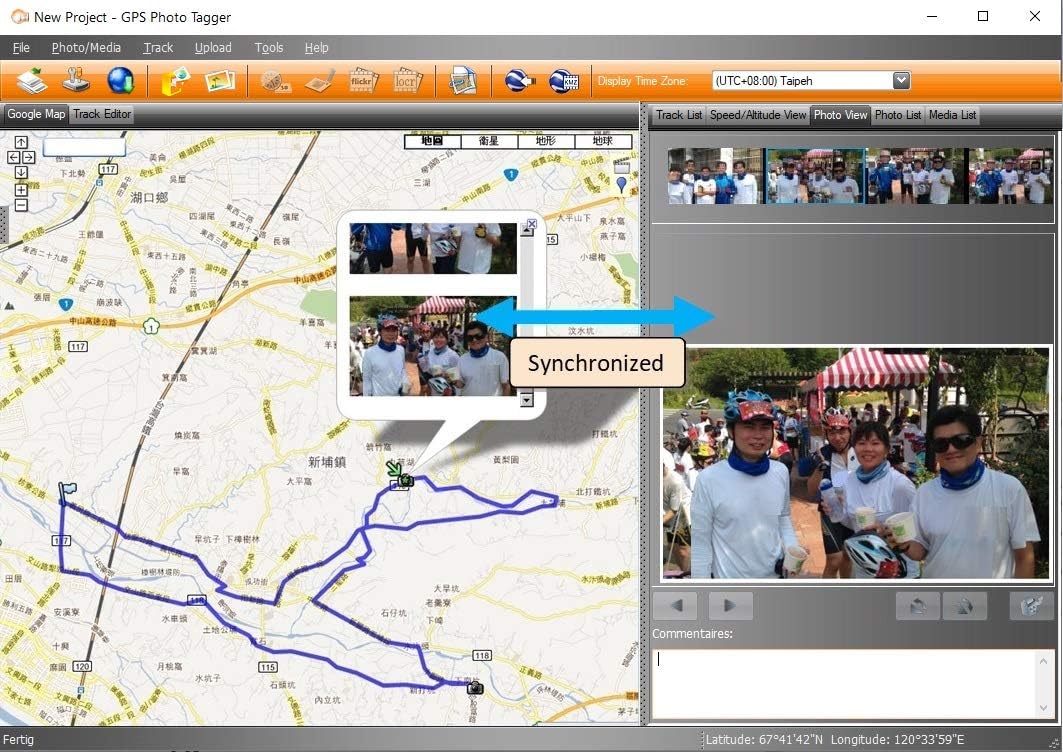Click the KMZ export globe icon
Viewport: 1063px width, 752px height.
563,81
